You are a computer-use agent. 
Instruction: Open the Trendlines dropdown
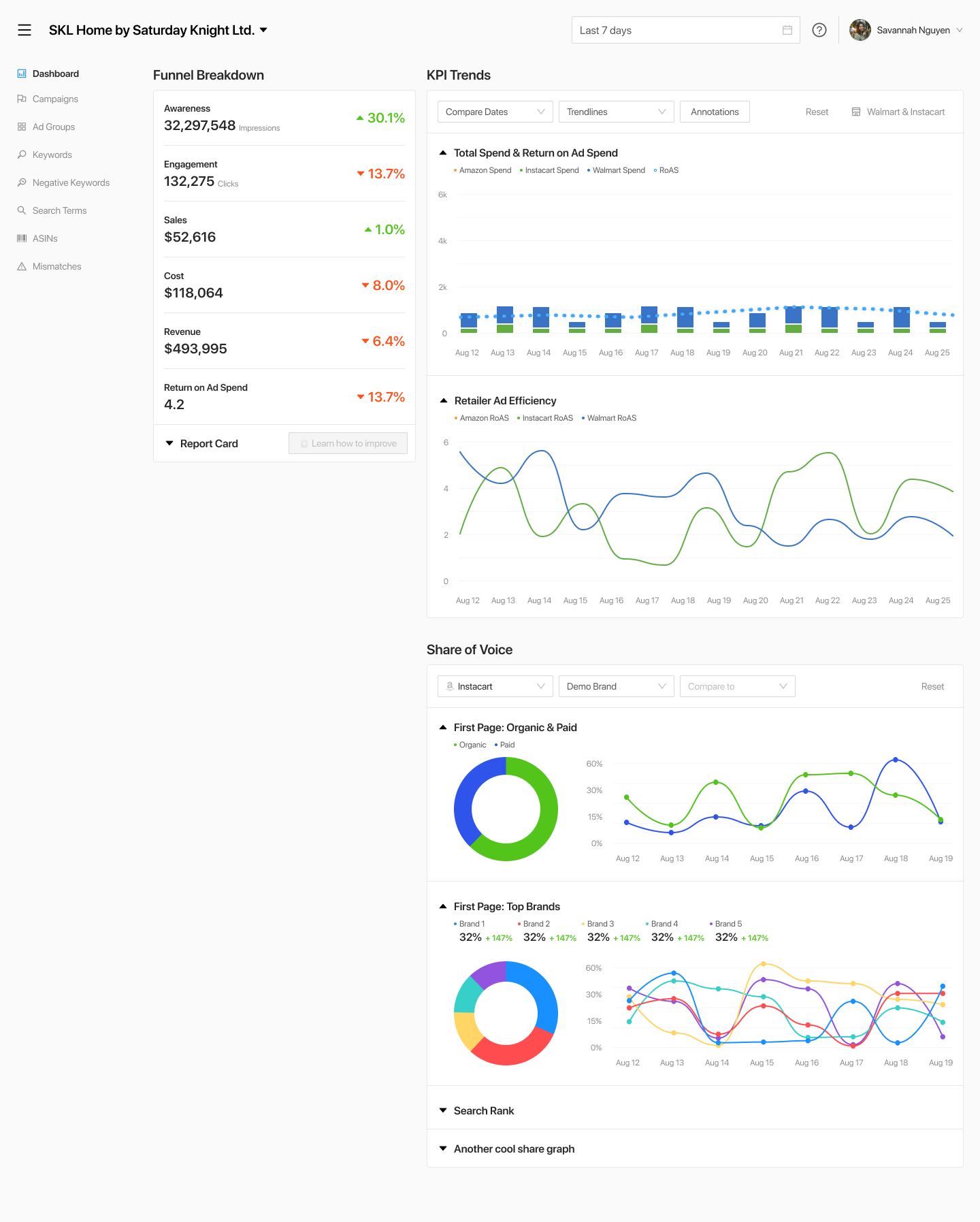(616, 112)
